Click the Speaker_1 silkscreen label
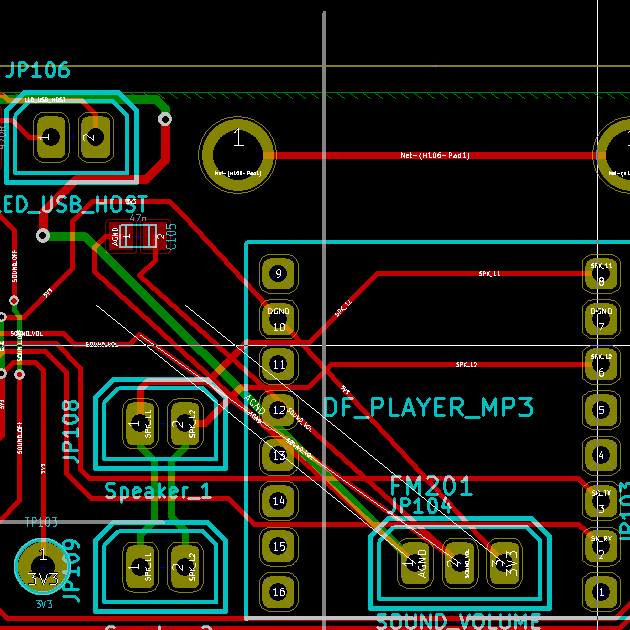The image size is (630, 630). (158, 491)
